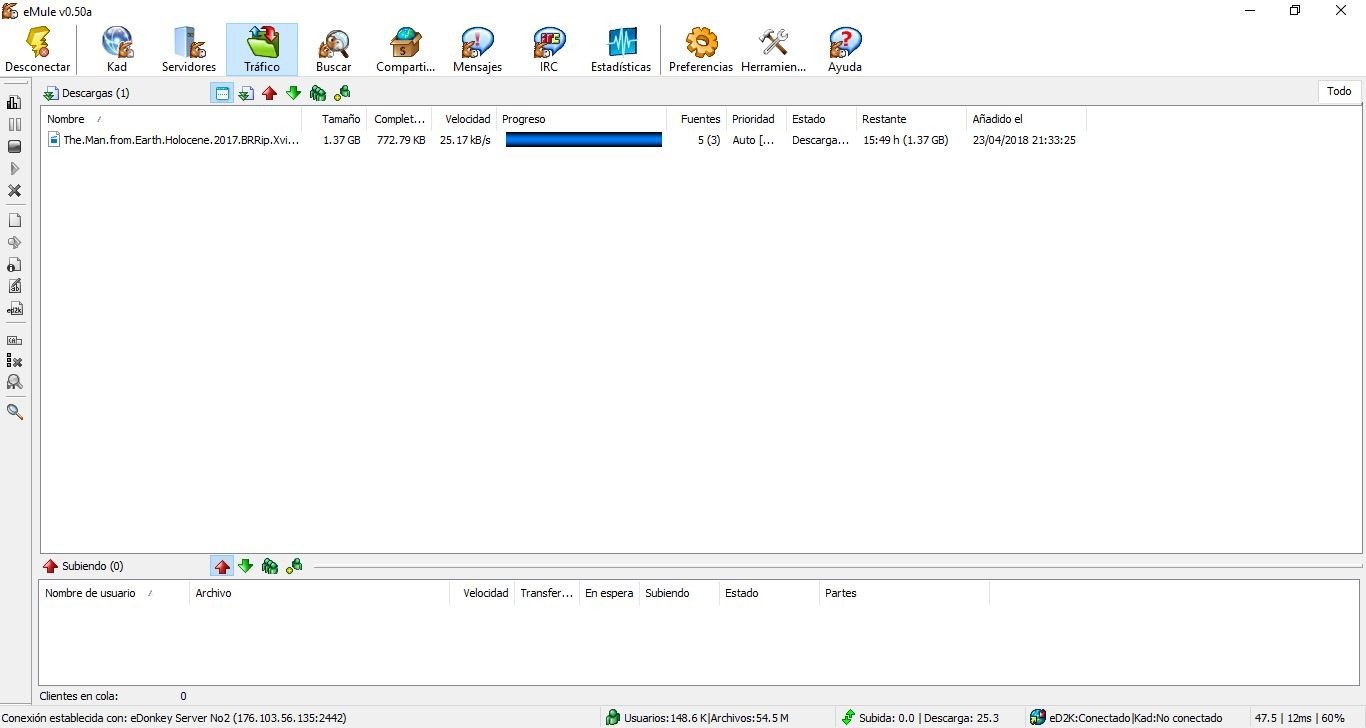Click the 15:49 h (1.37 GB) remaining cell
Image resolution: width=1366 pixels, height=728 pixels.
click(905, 140)
